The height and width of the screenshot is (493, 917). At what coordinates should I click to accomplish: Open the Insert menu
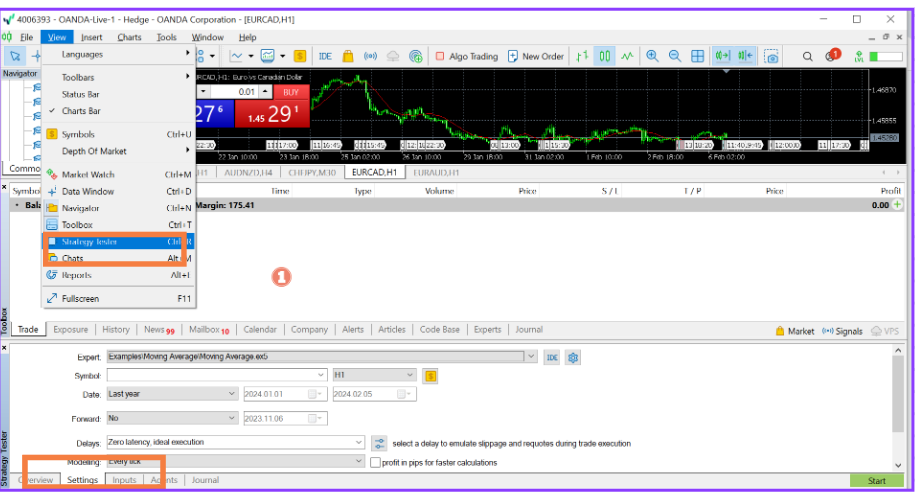point(91,37)
